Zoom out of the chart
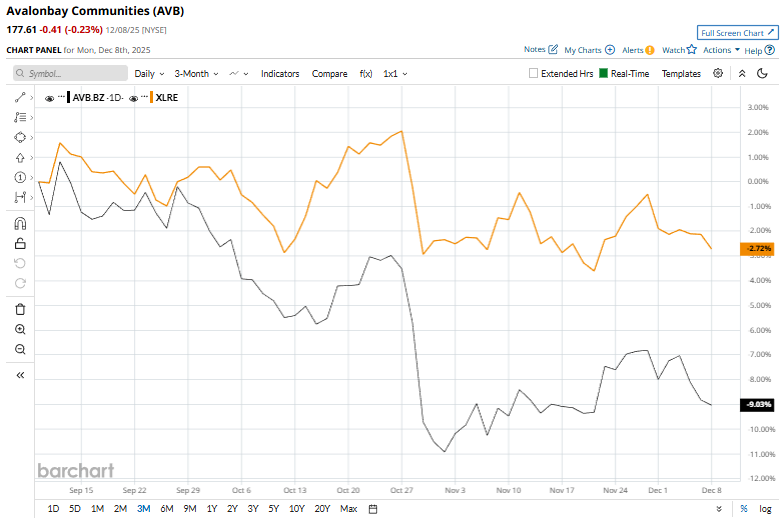781x525 pixels. click(x=20, y=349)
